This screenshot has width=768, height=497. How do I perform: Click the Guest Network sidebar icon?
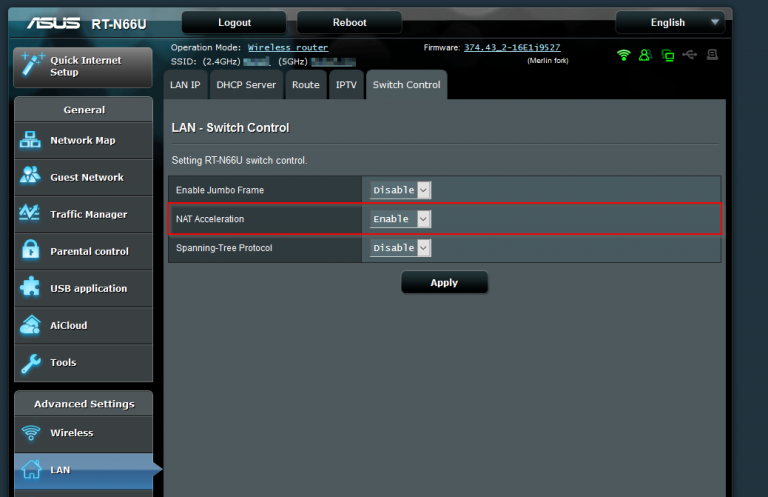pyautogui.click(x=31, y=177)
